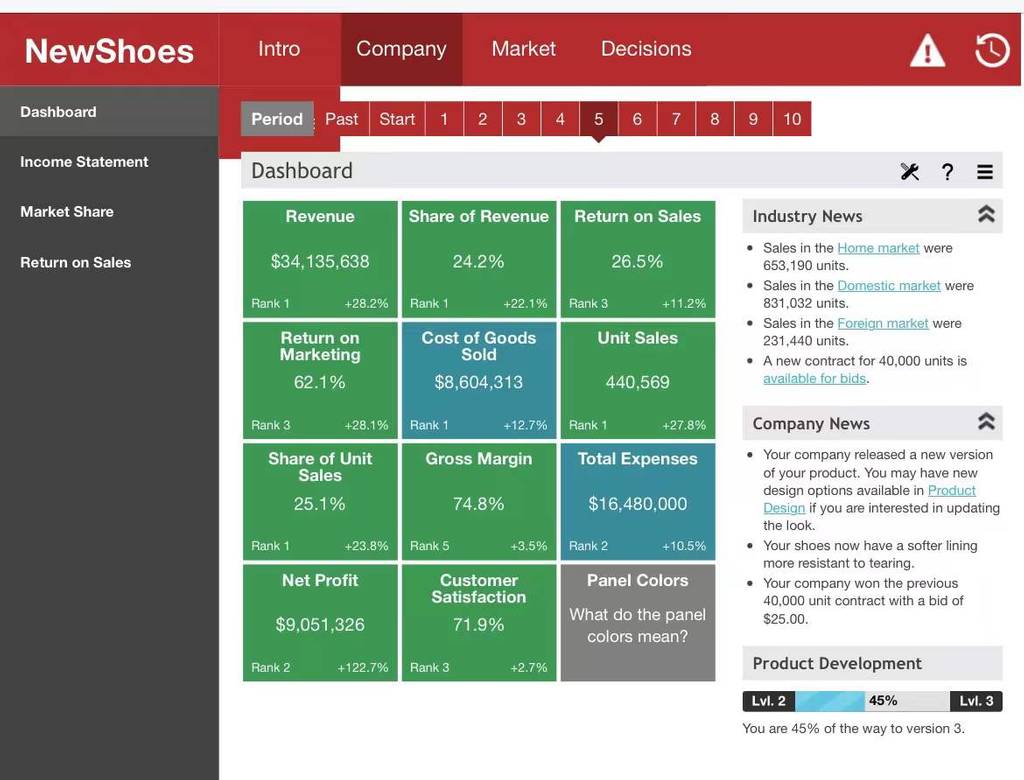Open Income Statement in the sidebar
The width and height of the screenshot is (1024, 780).
(x=84, y=162)
